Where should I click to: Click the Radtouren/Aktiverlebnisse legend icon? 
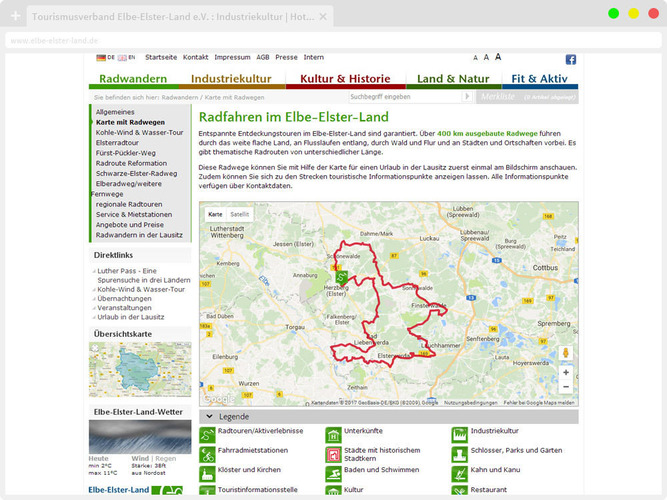coord(207,435)
